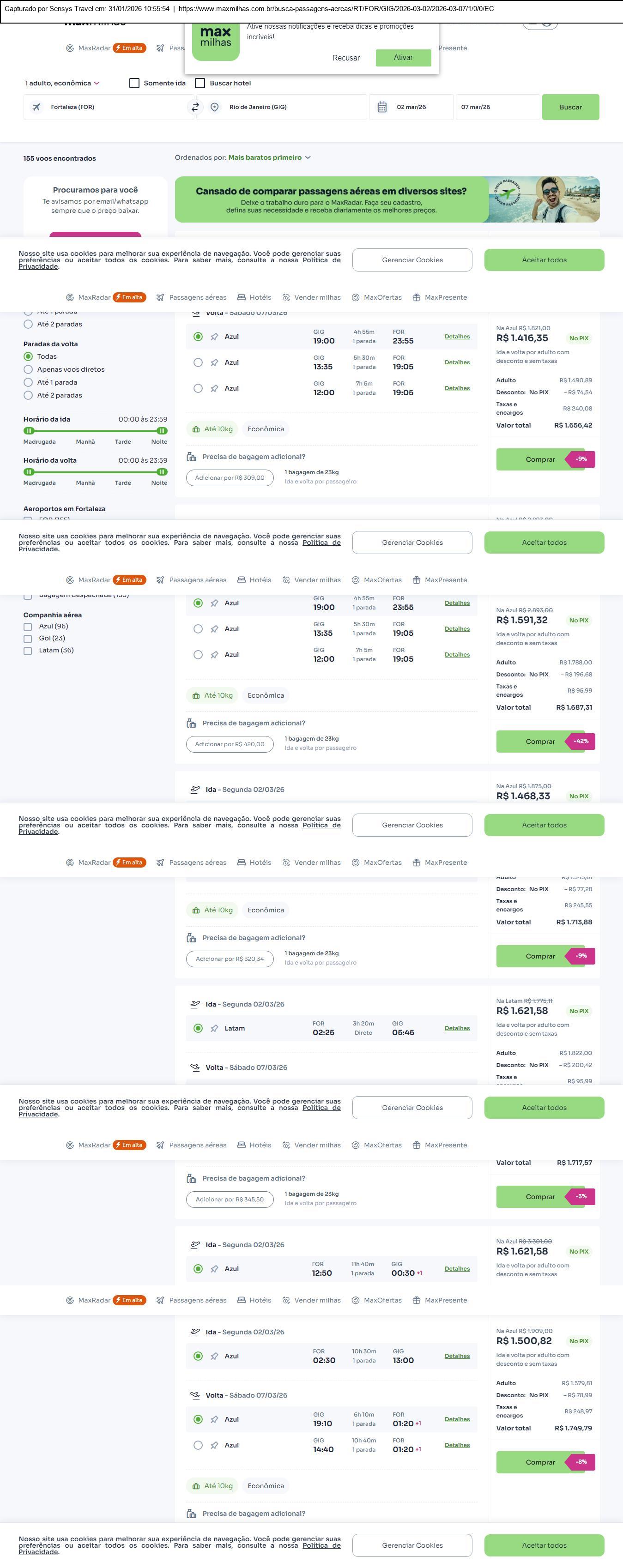The height and width of the screenshot is (1568, 623).
Task: Click the location pin icon in the destination field
Action: coord(214,107)
